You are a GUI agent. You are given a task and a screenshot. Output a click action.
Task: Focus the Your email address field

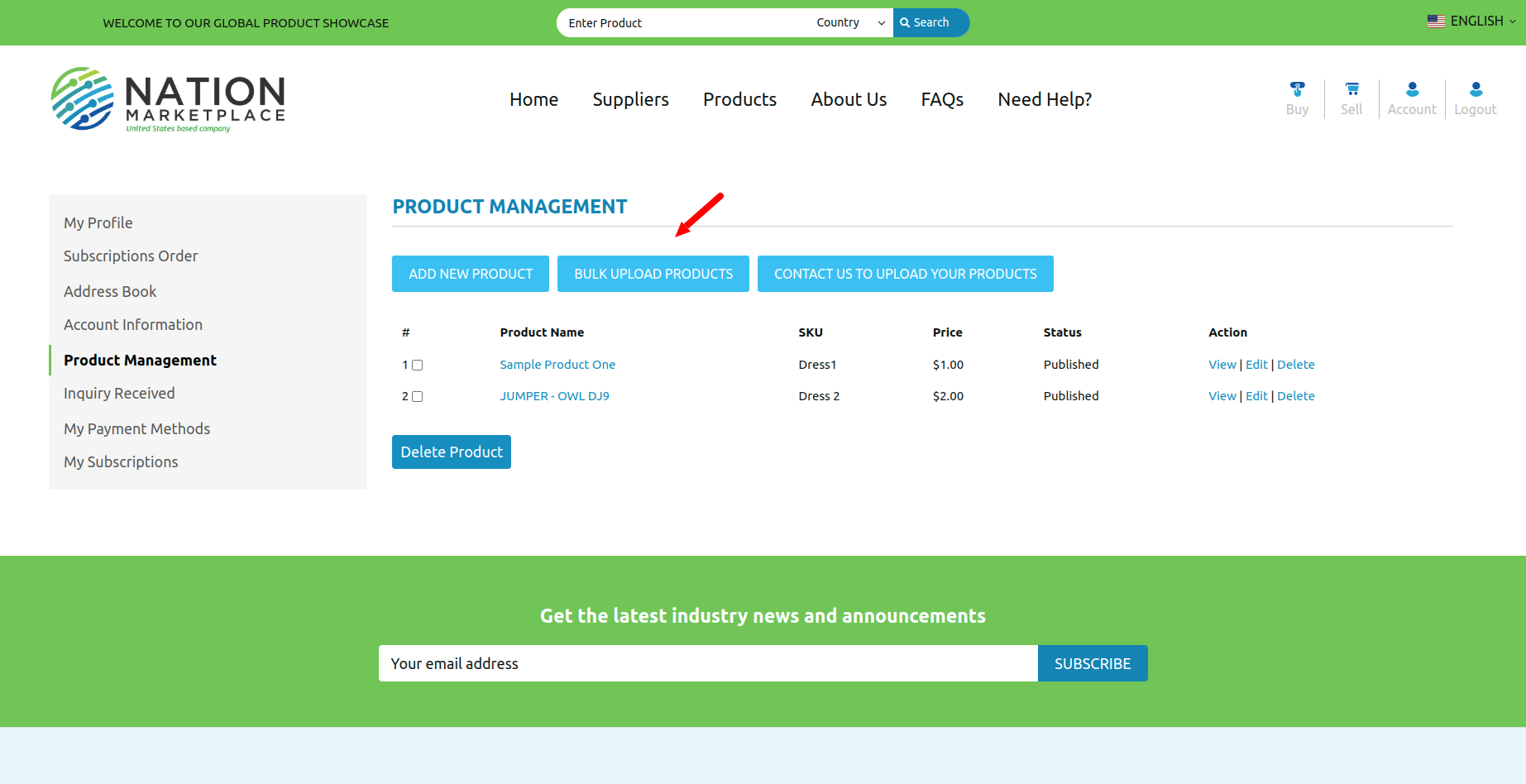[x=708, y=663]
